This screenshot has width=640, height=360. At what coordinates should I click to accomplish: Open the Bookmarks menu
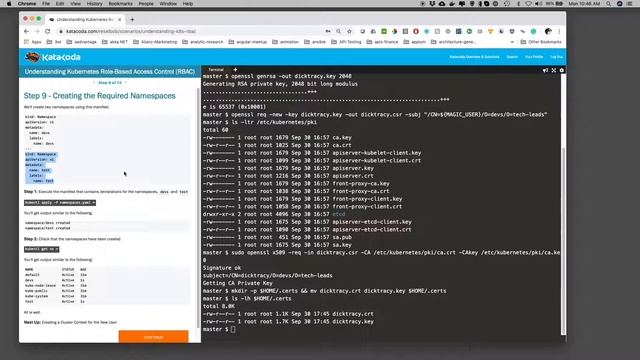(x=120, y=4)
